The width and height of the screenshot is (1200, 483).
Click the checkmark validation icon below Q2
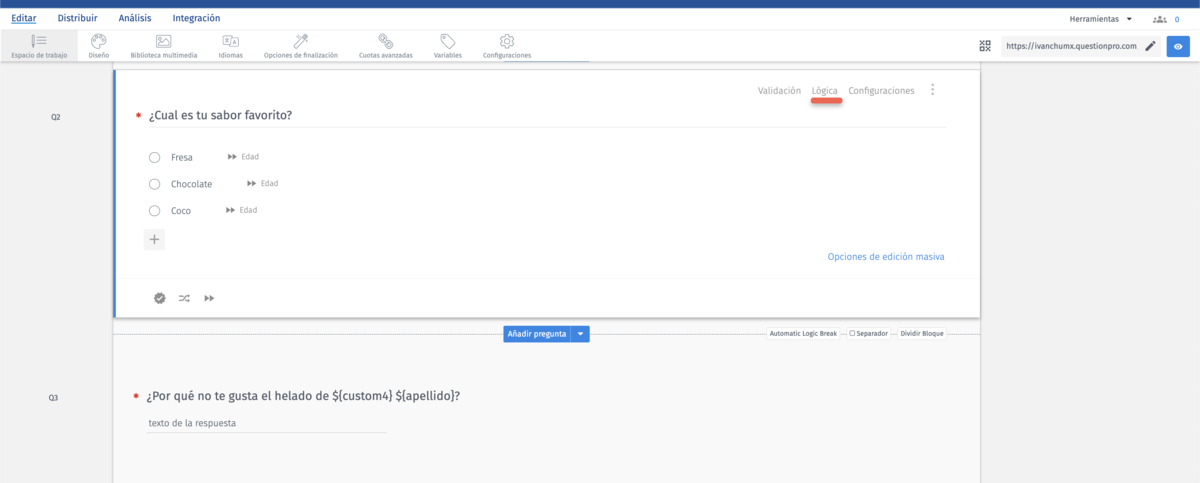pos(159,298)
